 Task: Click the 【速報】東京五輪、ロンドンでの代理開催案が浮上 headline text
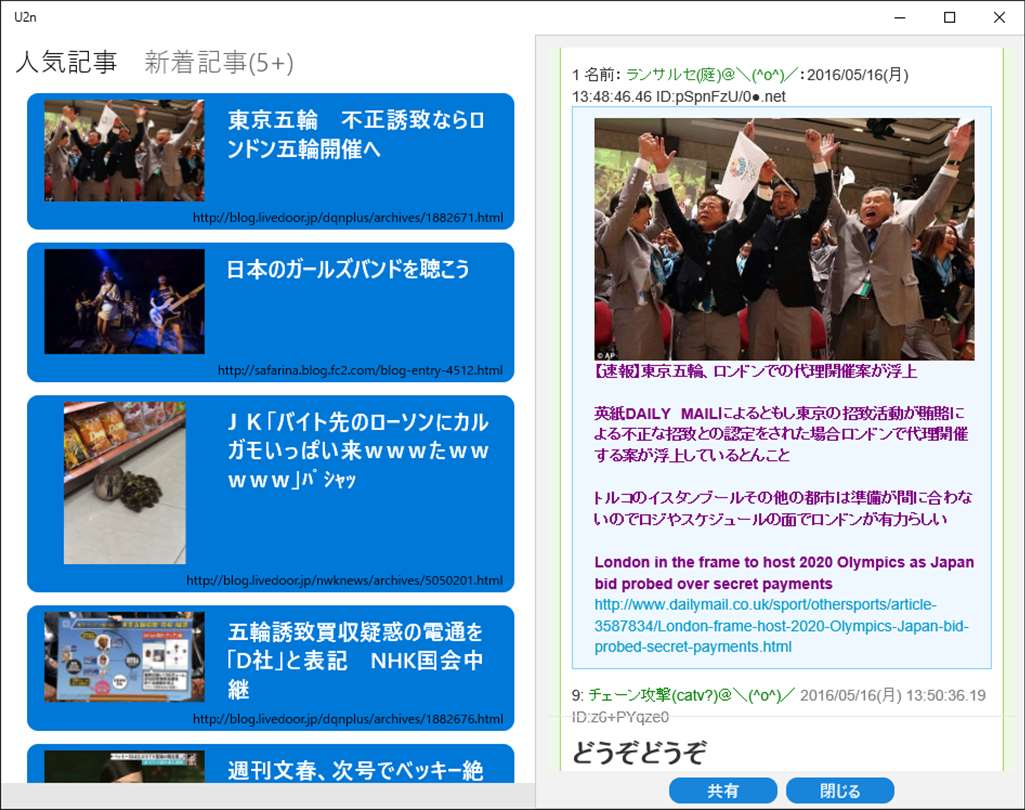point(755,371)
